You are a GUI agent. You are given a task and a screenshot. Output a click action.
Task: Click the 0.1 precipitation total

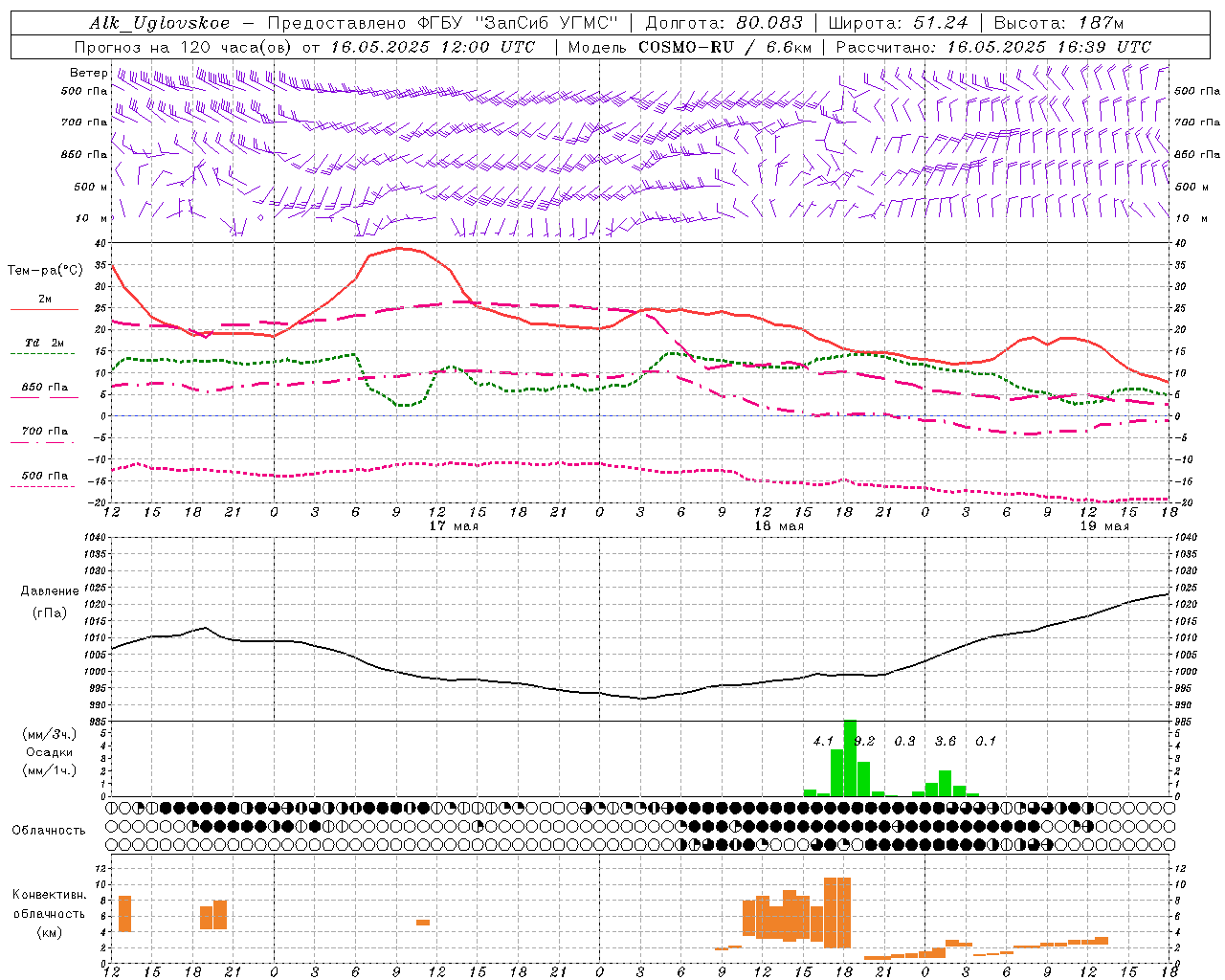986,742
